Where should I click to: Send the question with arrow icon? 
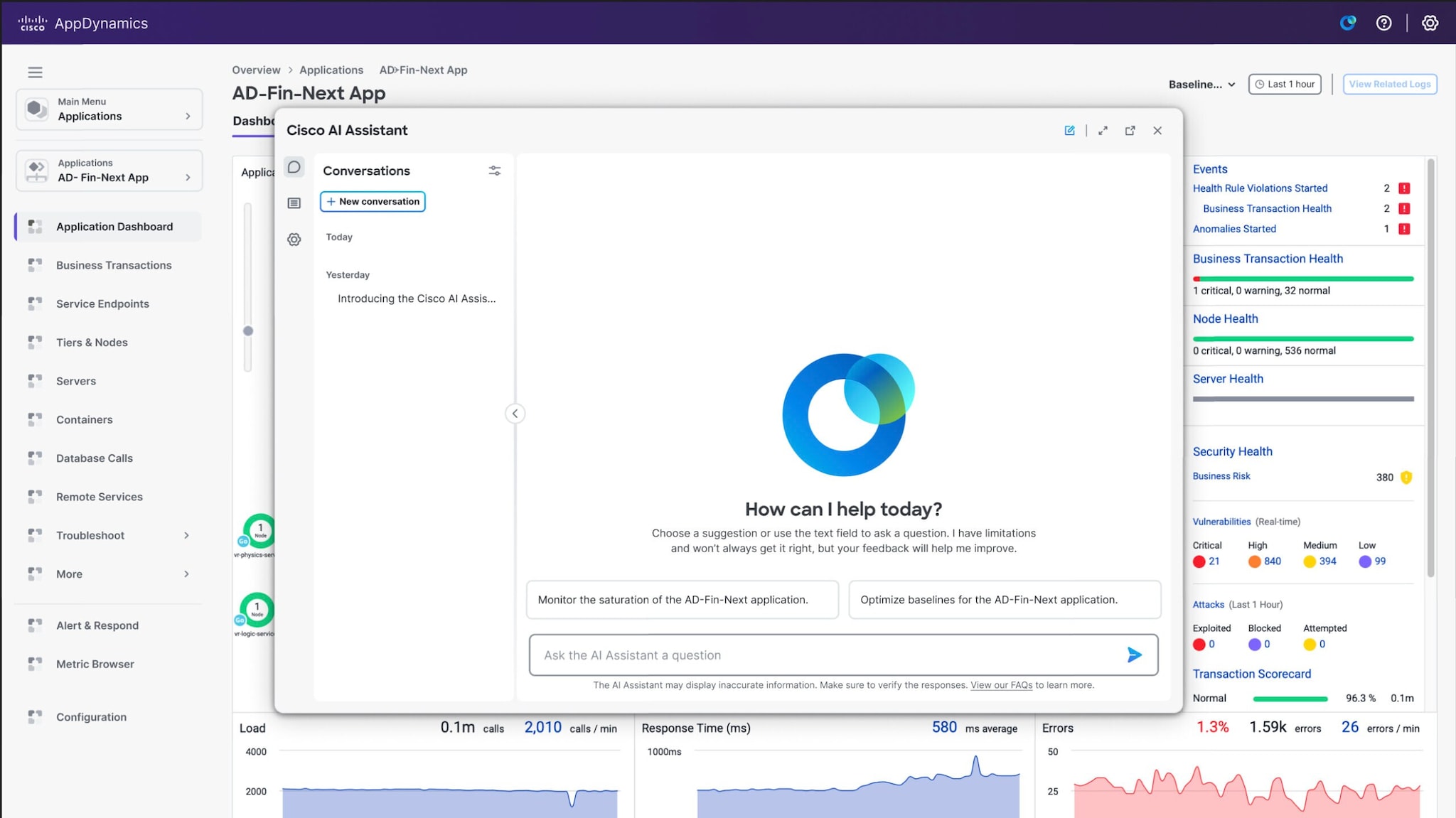[x=1135, y=655]
